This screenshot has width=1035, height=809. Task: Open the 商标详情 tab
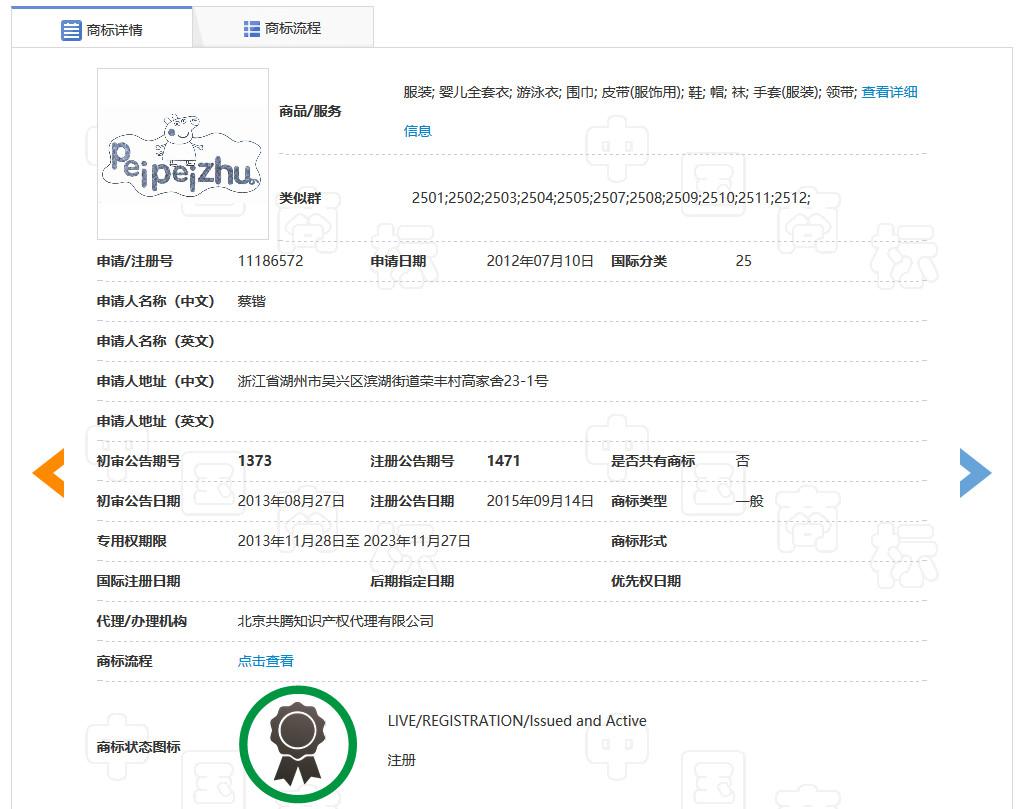[x=102, y=29]
